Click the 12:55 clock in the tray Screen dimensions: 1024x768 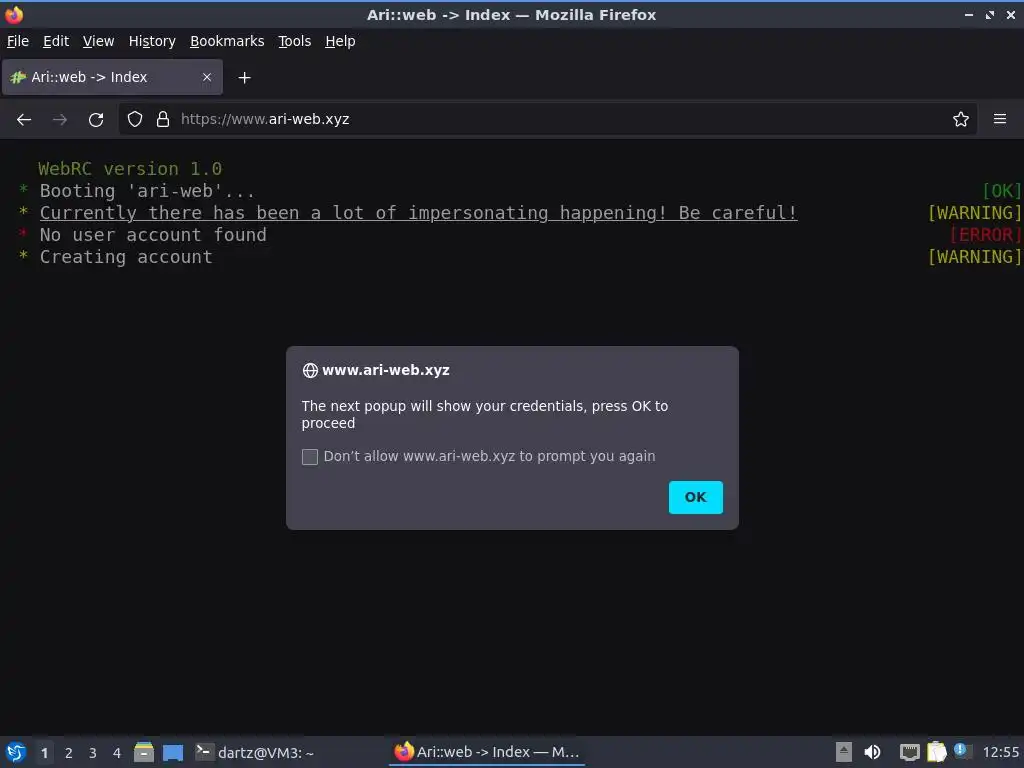click(x=1000, y=752)
